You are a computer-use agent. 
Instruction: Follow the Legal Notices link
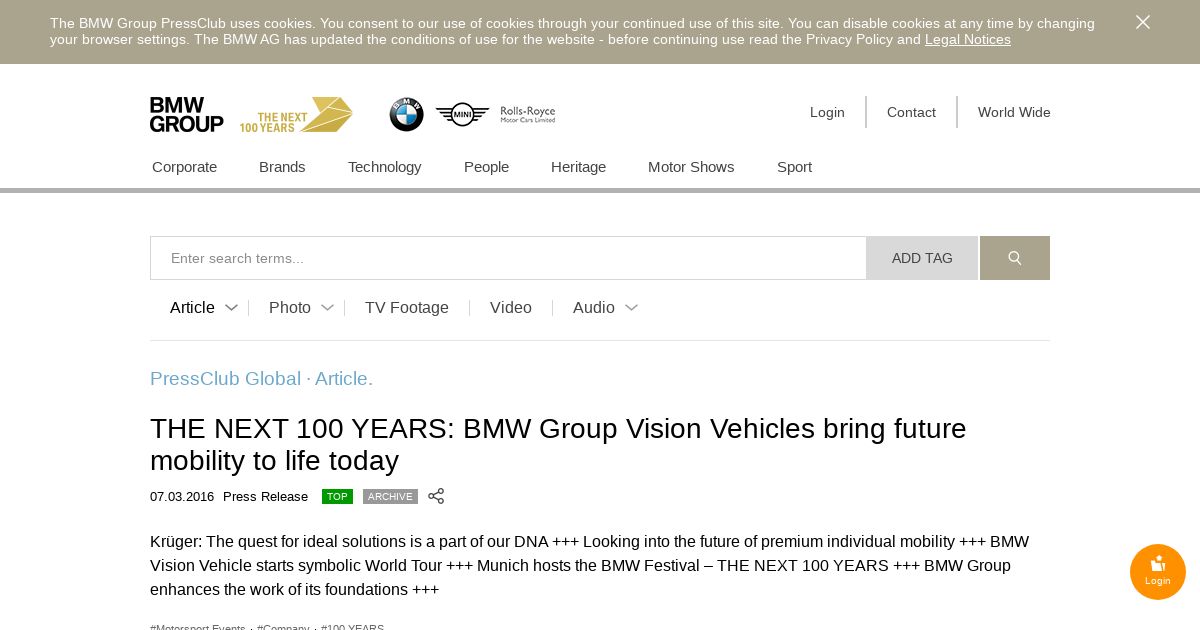pos(968,39)
